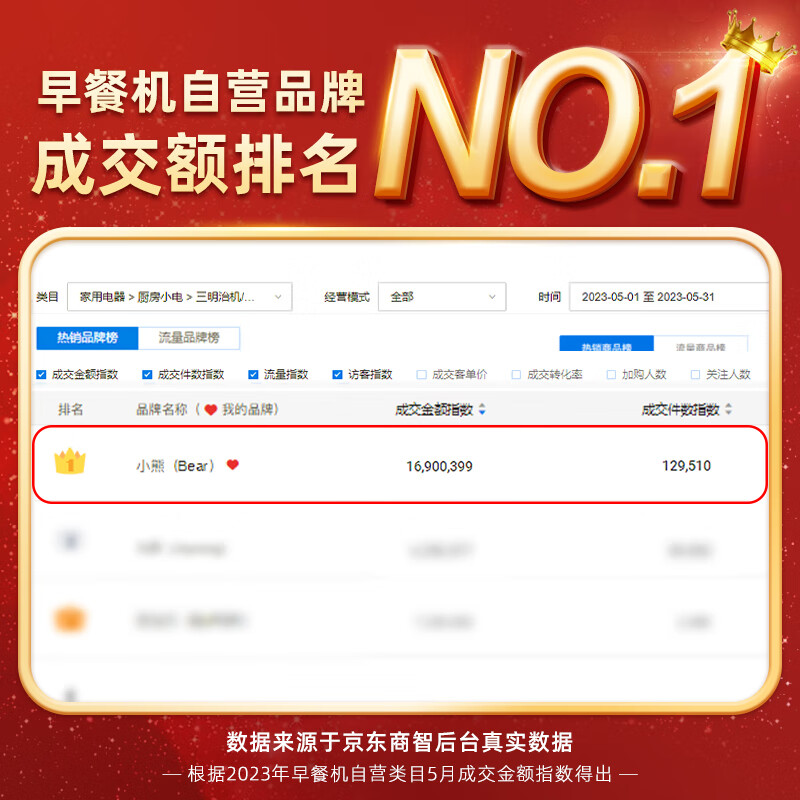Uncheck the 成交件数指数 checkbox
800x800 pixels.
point(147,374)
